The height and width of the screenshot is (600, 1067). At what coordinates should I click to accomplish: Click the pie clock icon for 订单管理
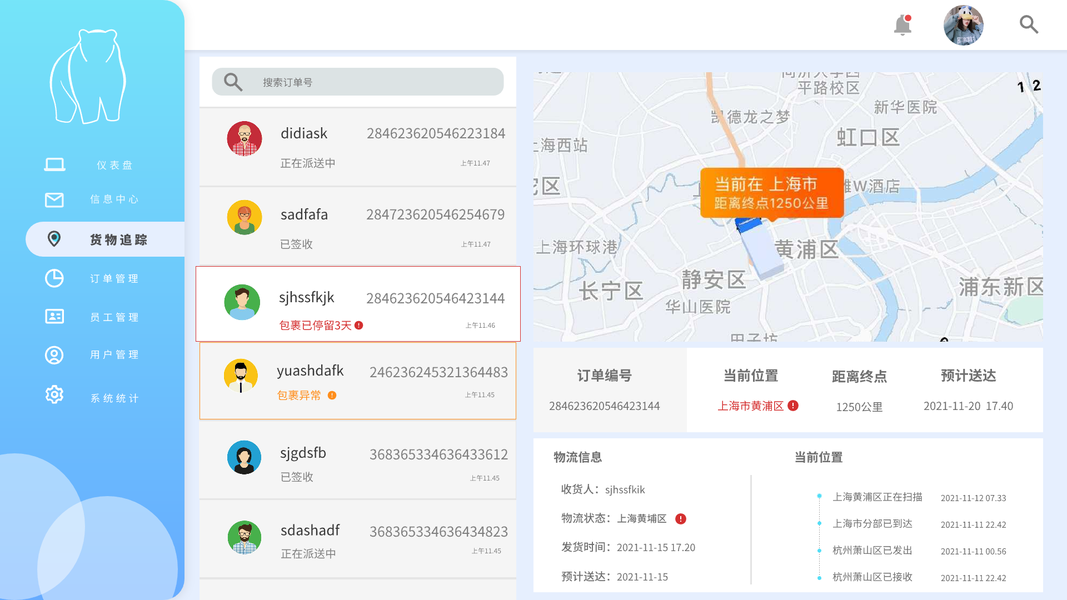tap(54, 278)
